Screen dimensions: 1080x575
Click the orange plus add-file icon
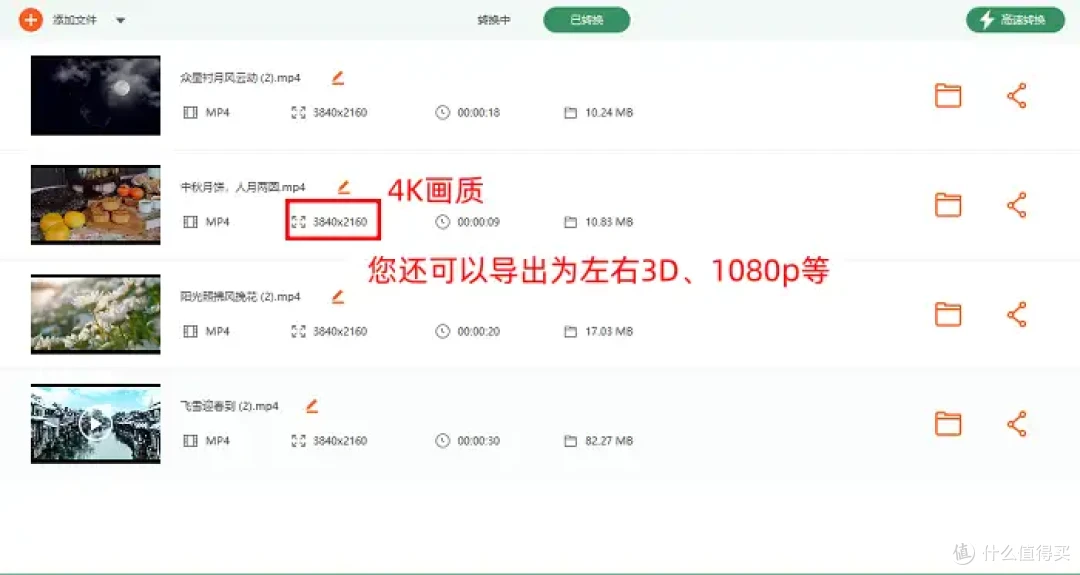pos(30,20)
